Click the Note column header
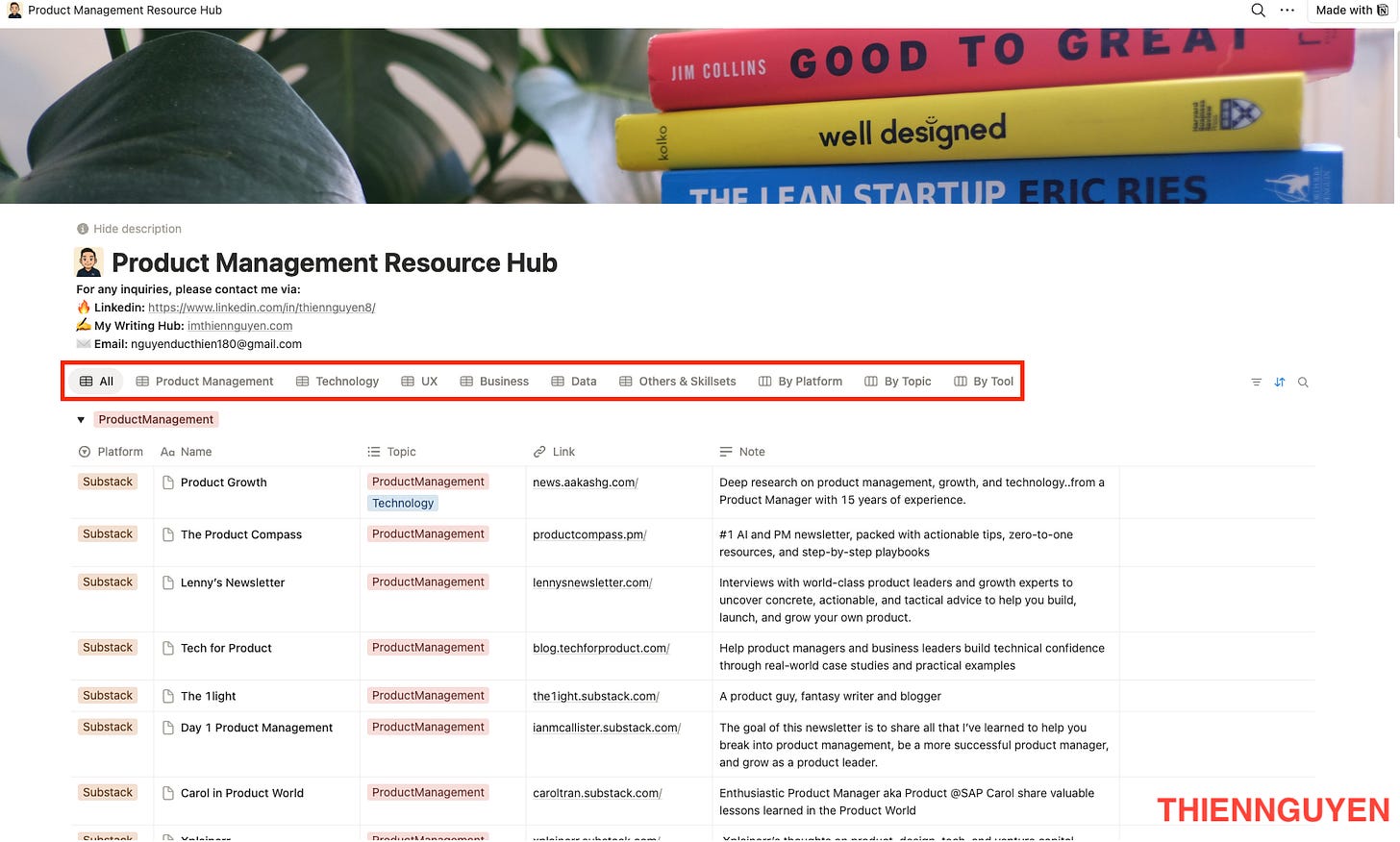 742,452
